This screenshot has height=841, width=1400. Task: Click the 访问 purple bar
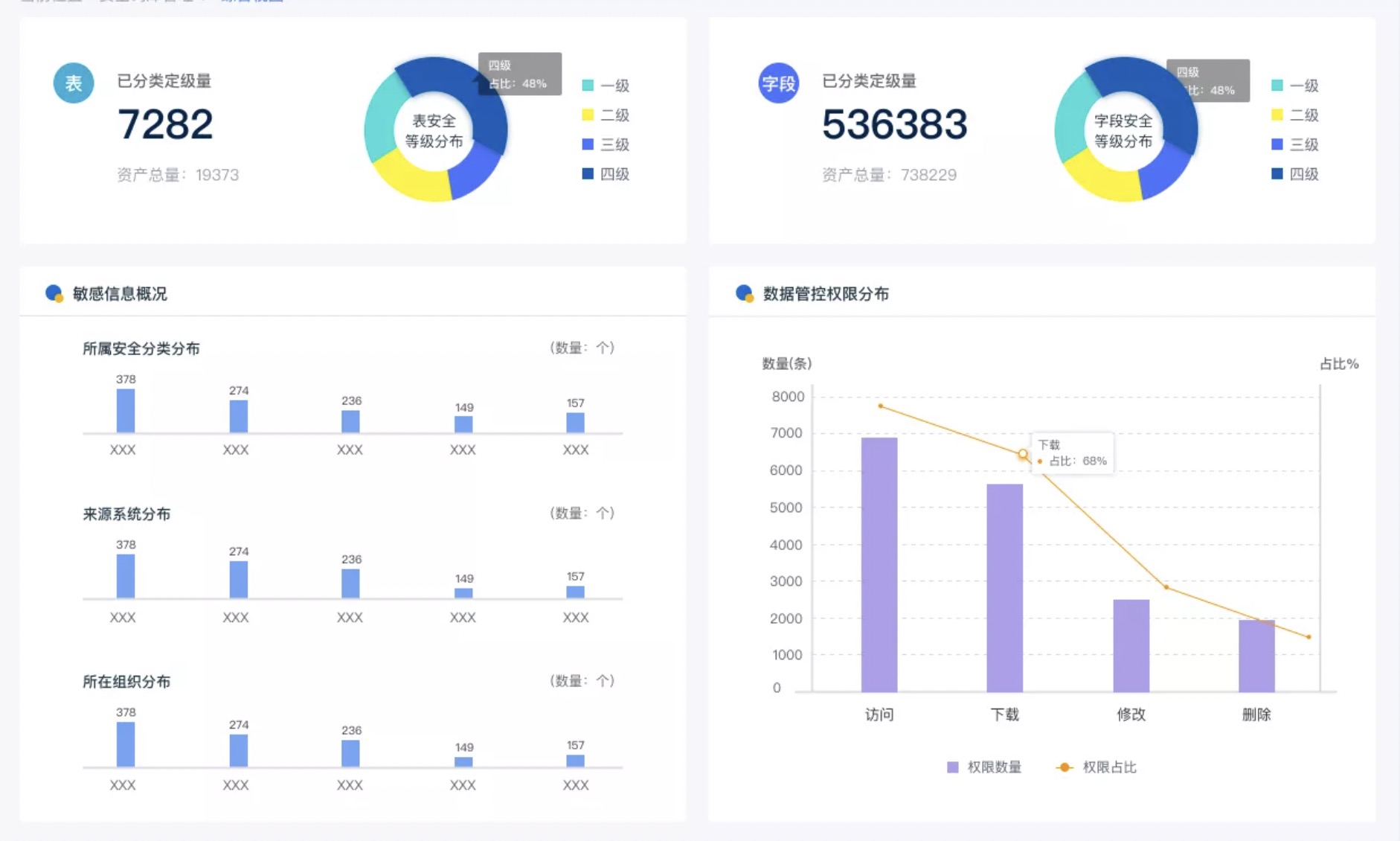pos(879,566)
